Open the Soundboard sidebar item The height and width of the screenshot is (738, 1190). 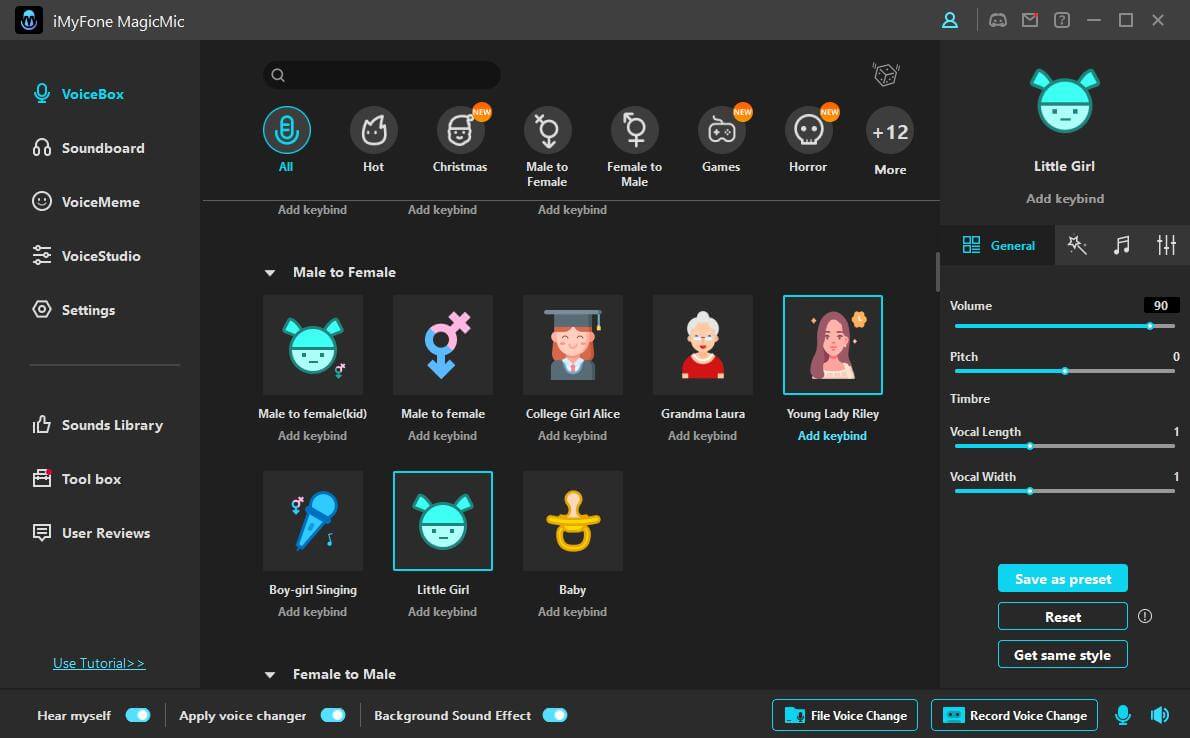point(88,148)
